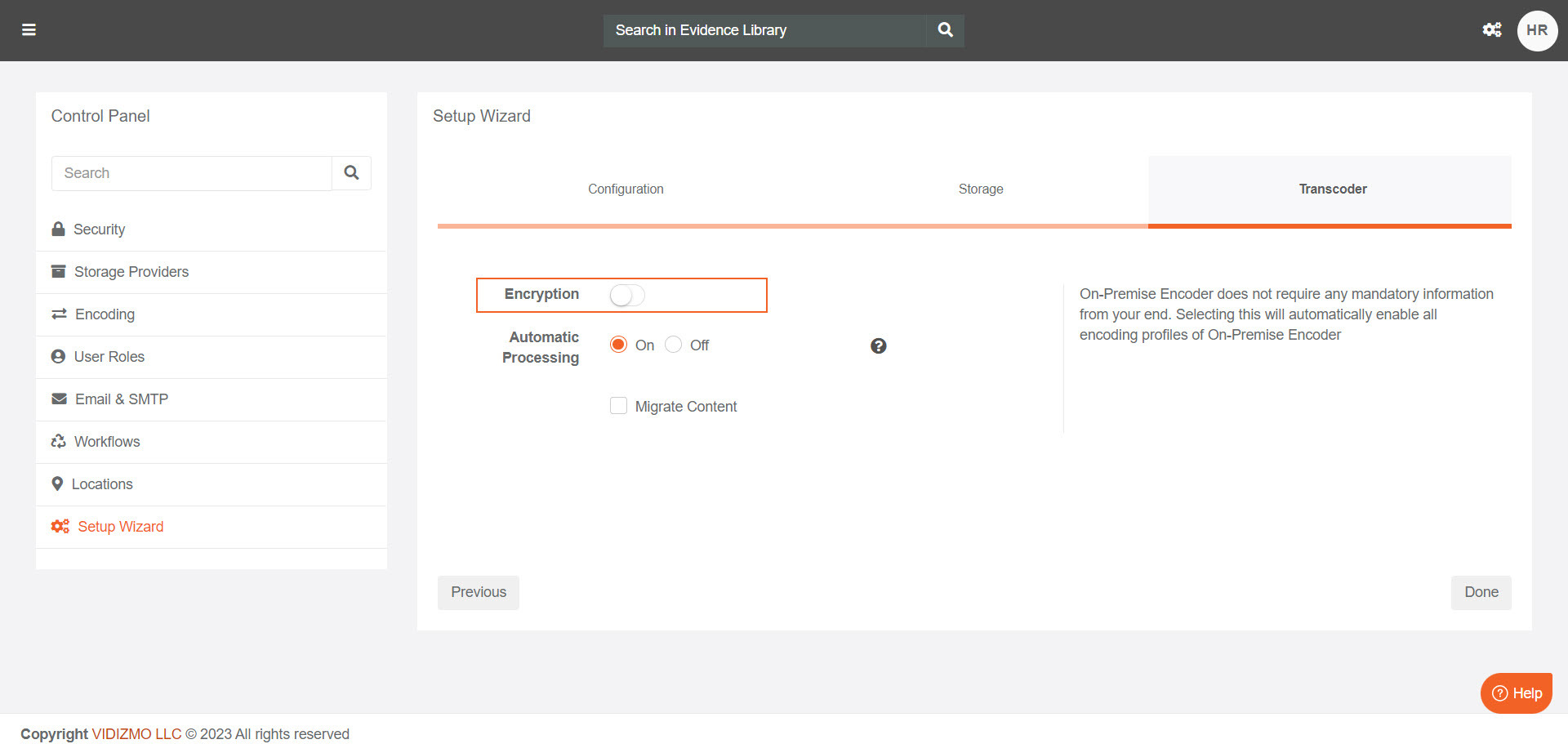Image resolution: width=1568 pixels, height=744 pixels.
Task: Click the Security lock icon
Action: (58, 229)
